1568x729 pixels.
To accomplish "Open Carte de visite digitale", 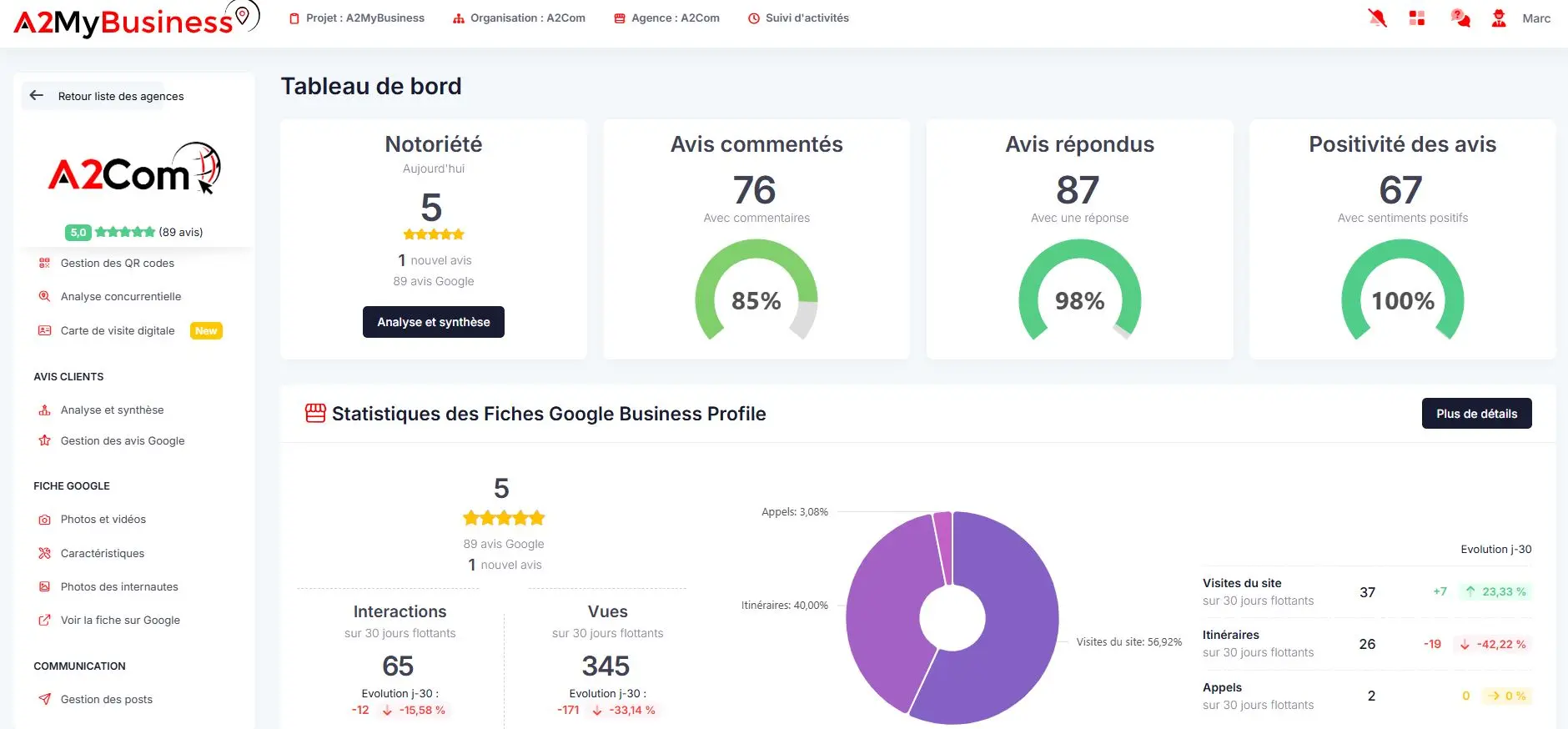I will [118, 330].
